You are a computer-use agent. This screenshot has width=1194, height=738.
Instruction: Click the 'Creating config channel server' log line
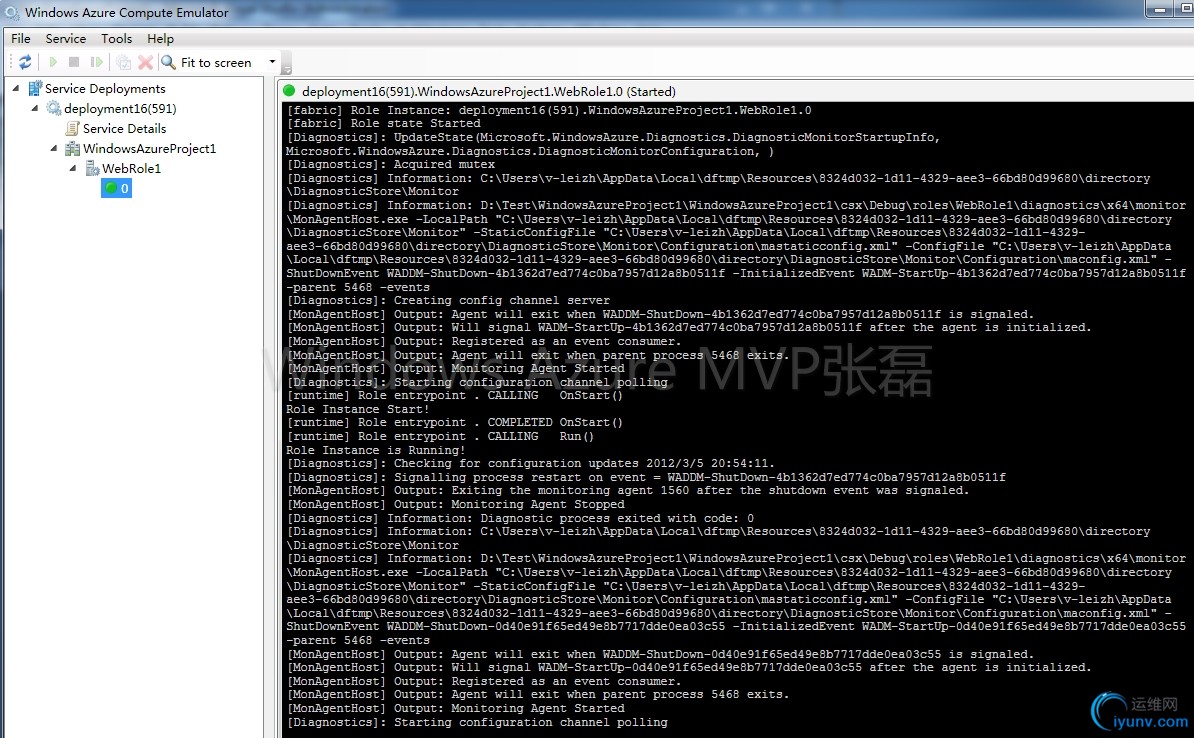(x=448, y=301)
